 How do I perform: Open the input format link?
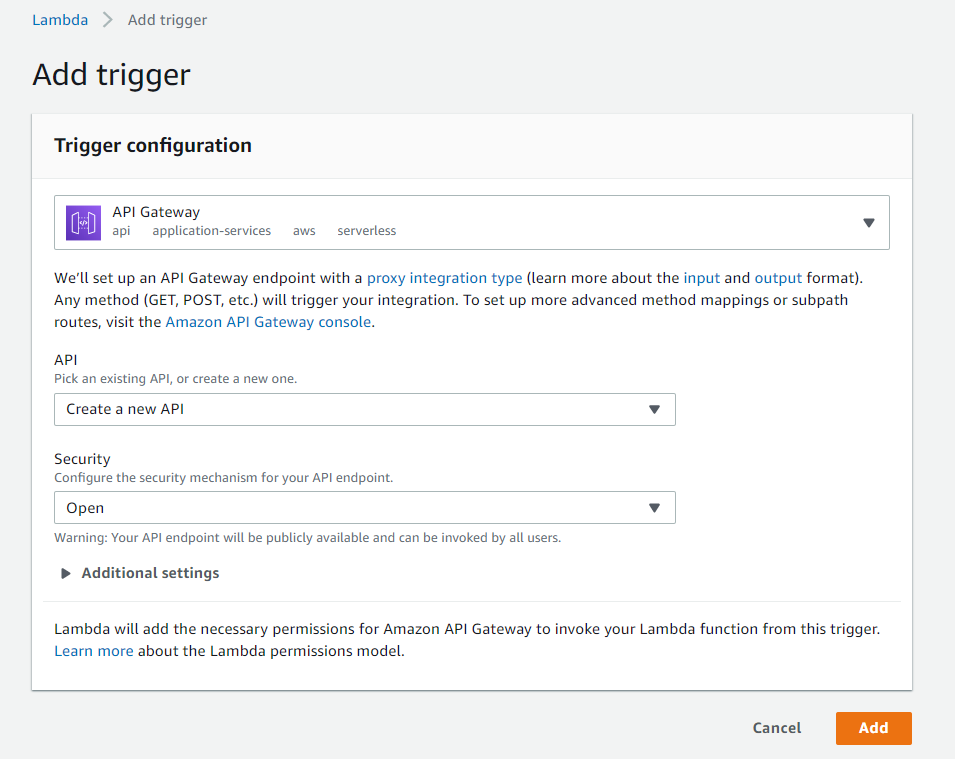pyautogui.click(x=702, y=278)
